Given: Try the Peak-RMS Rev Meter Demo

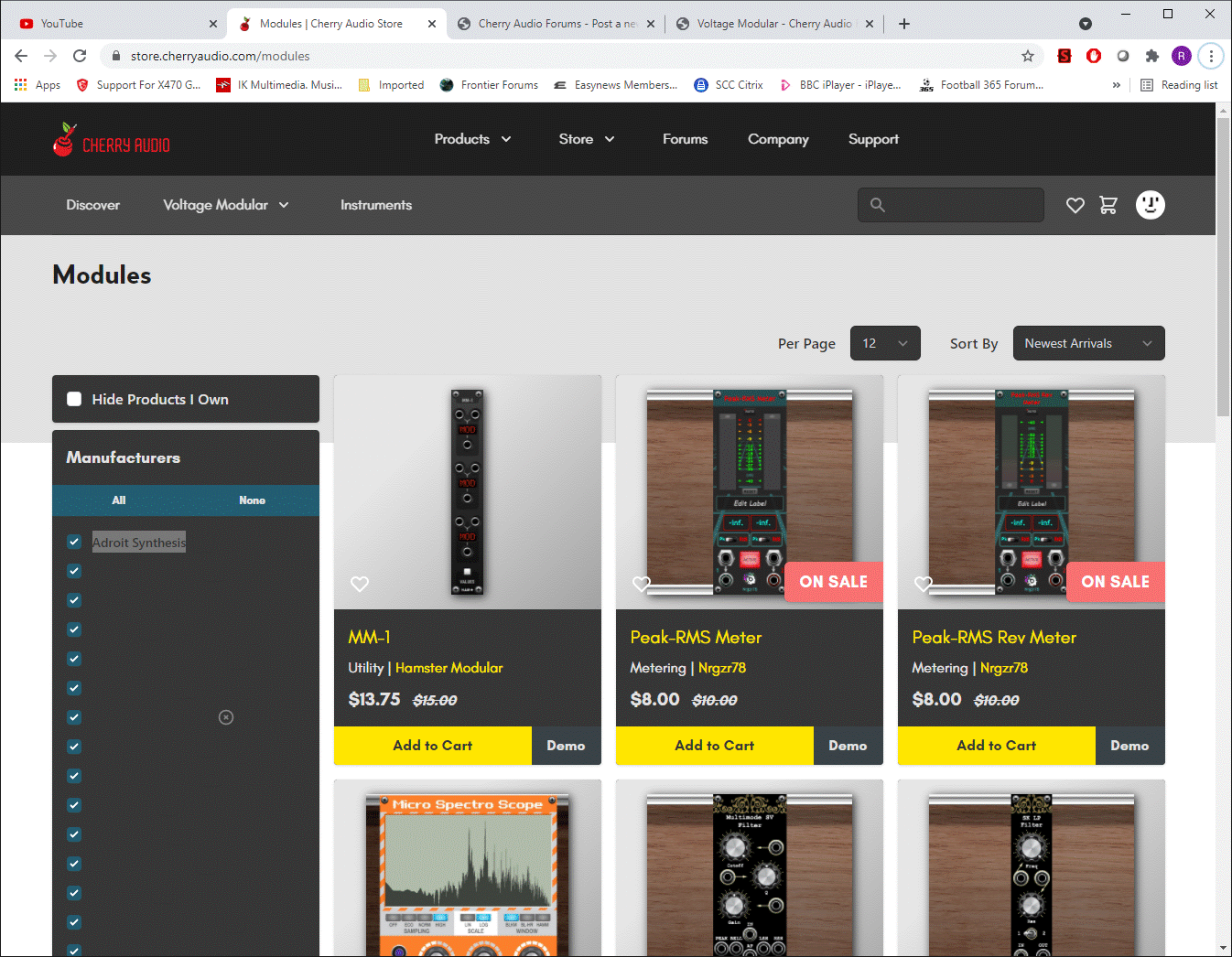Looking at the screenshot, I should point(1130,746).
